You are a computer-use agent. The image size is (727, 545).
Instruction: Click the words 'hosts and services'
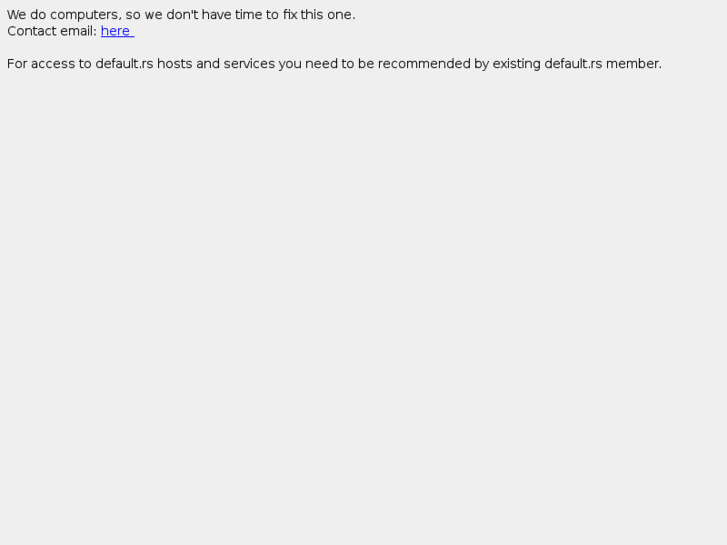[x=216, y=64]
